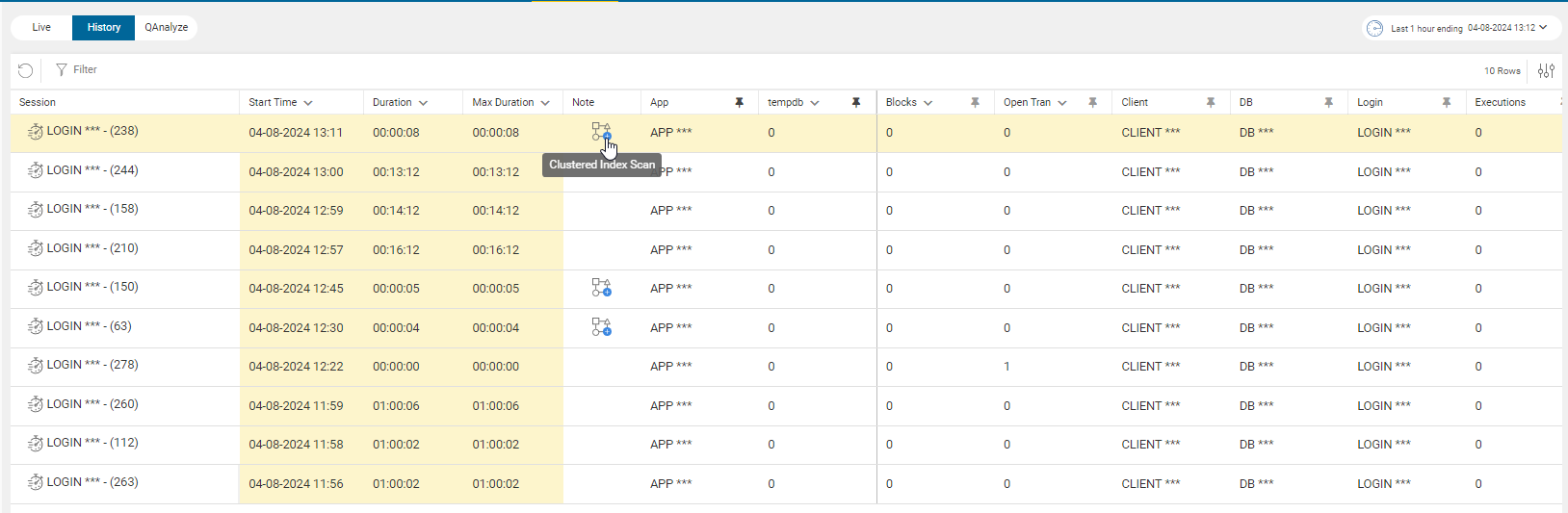Sort by Max Duration column arrow
Viewport: 1568px width, 513px height.
545,103
